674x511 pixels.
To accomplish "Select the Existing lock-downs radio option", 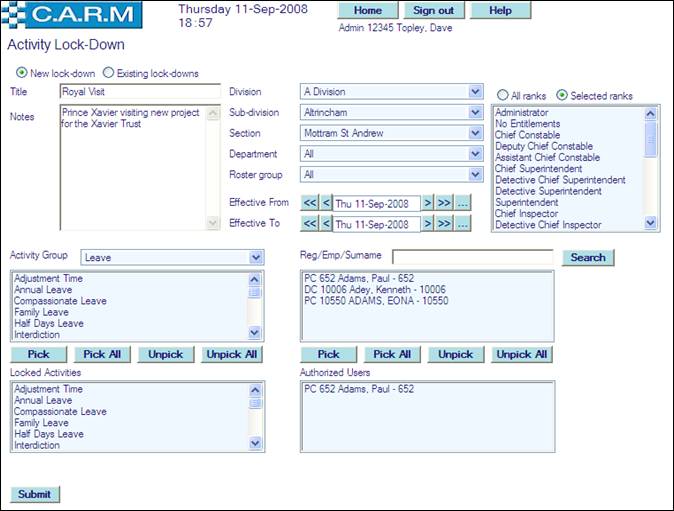I will [x=109, y=73].
